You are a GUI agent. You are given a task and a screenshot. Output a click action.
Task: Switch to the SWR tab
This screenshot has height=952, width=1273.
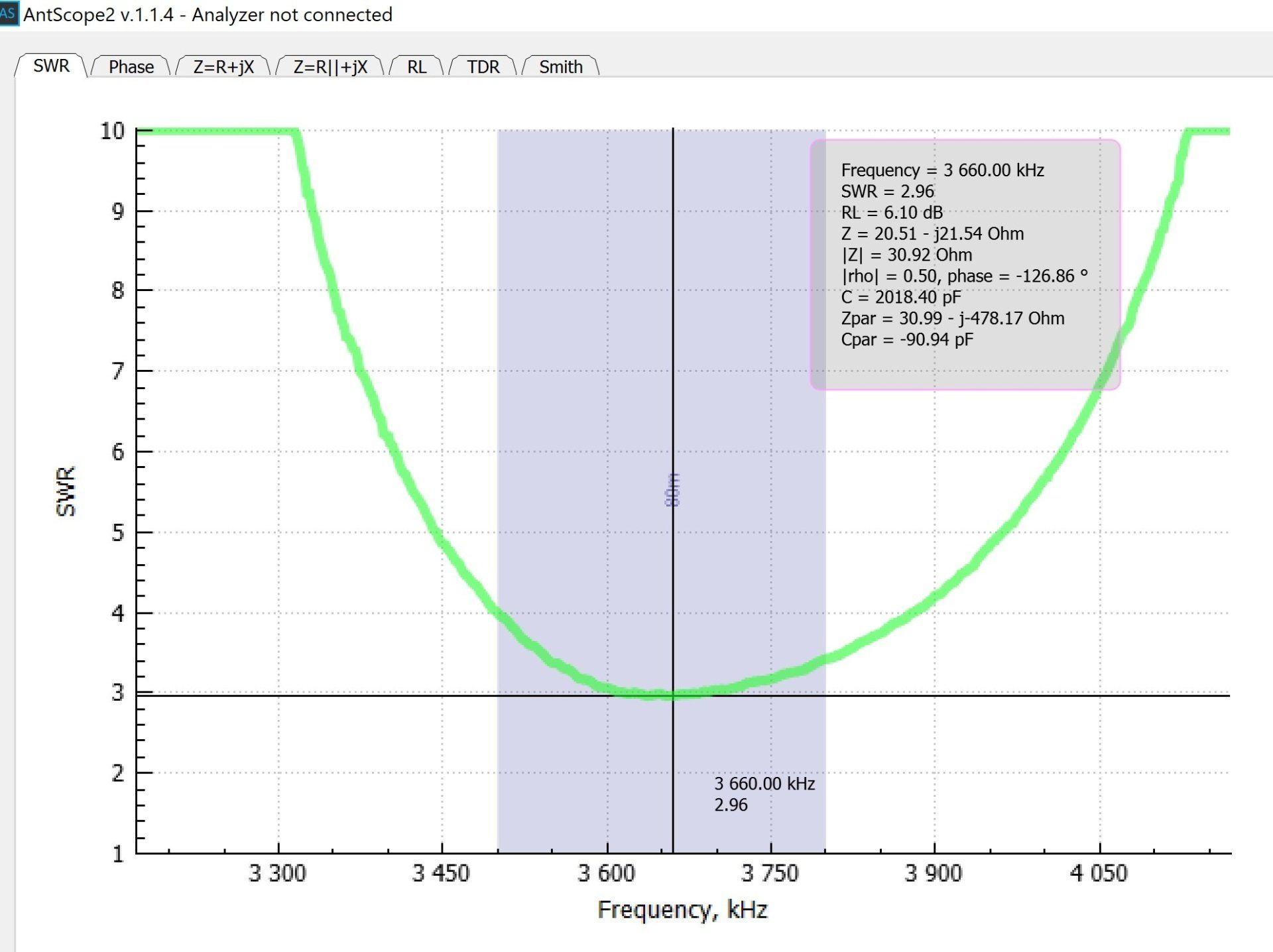(51, 66)
